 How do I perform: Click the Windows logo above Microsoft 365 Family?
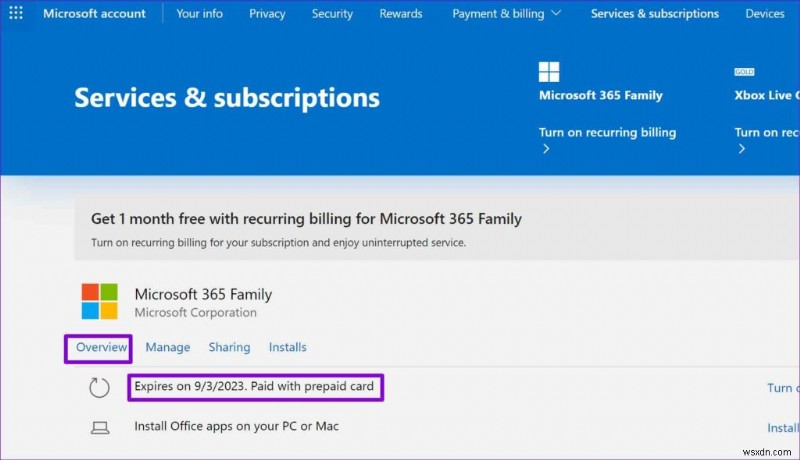point(549,72)
